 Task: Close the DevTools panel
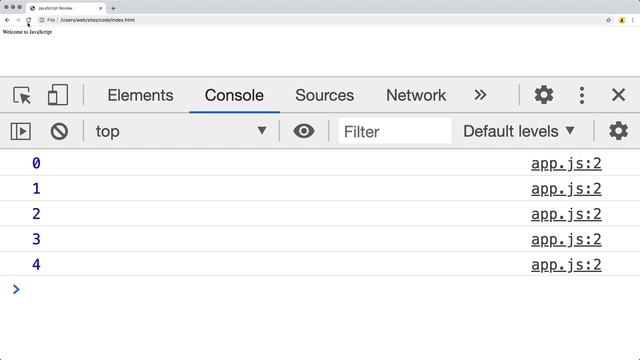[x=618, y=95]
